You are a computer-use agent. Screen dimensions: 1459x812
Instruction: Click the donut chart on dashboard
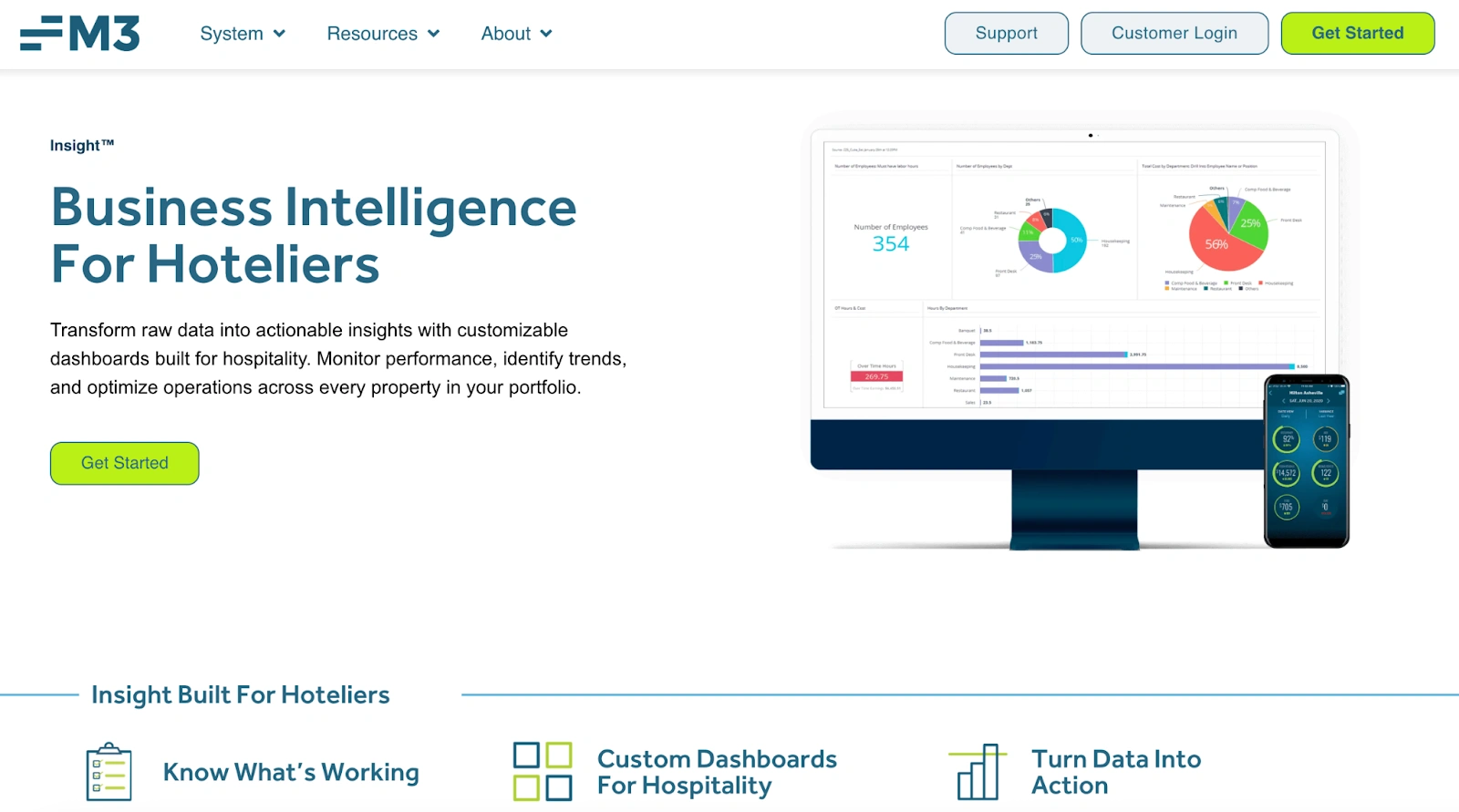click(x=1052, y=241)
